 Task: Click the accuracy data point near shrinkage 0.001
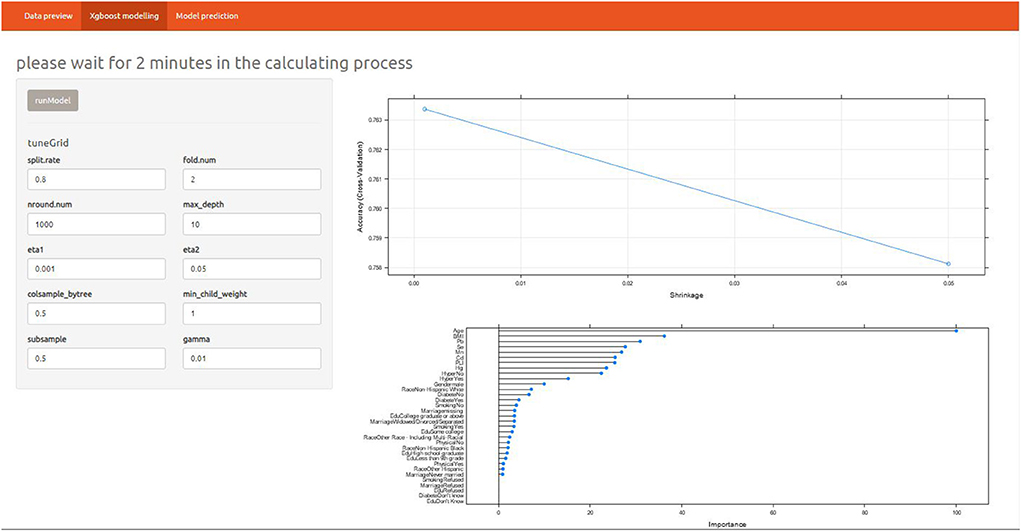[425, 109]
